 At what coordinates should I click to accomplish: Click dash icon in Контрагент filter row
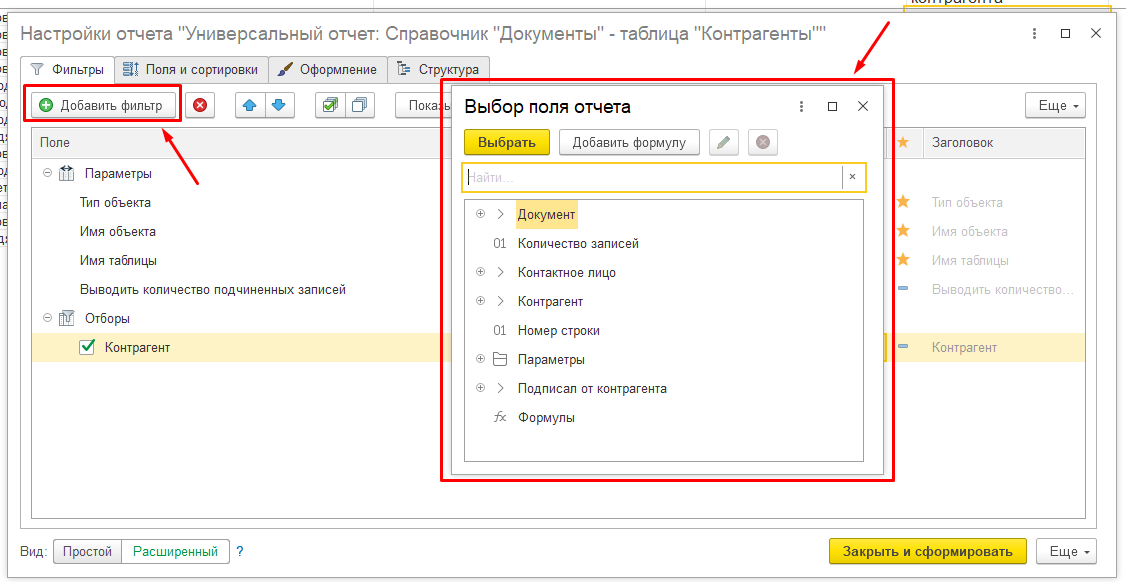pos(903,347)
